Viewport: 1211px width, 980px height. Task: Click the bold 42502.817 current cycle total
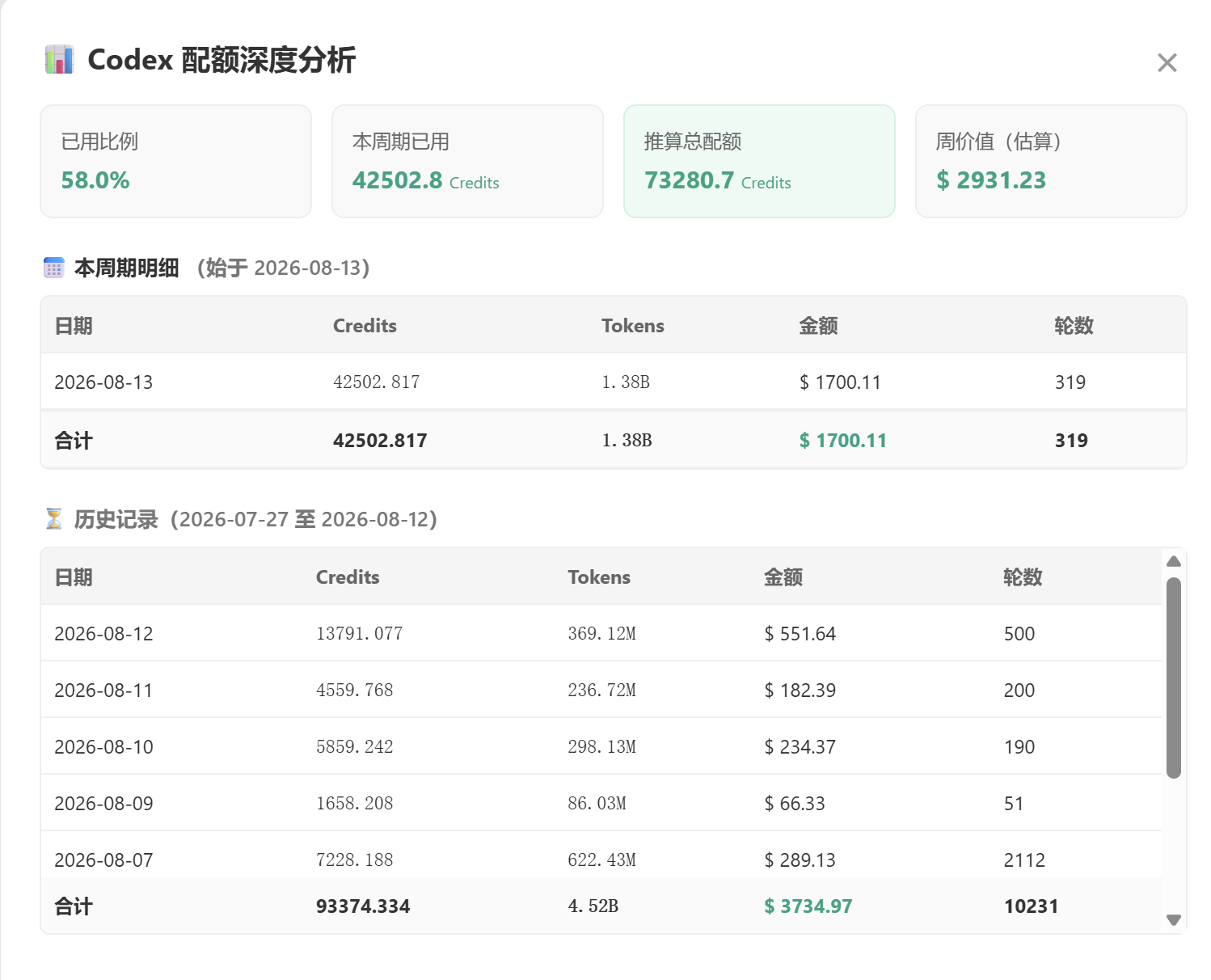click(380, 441)
